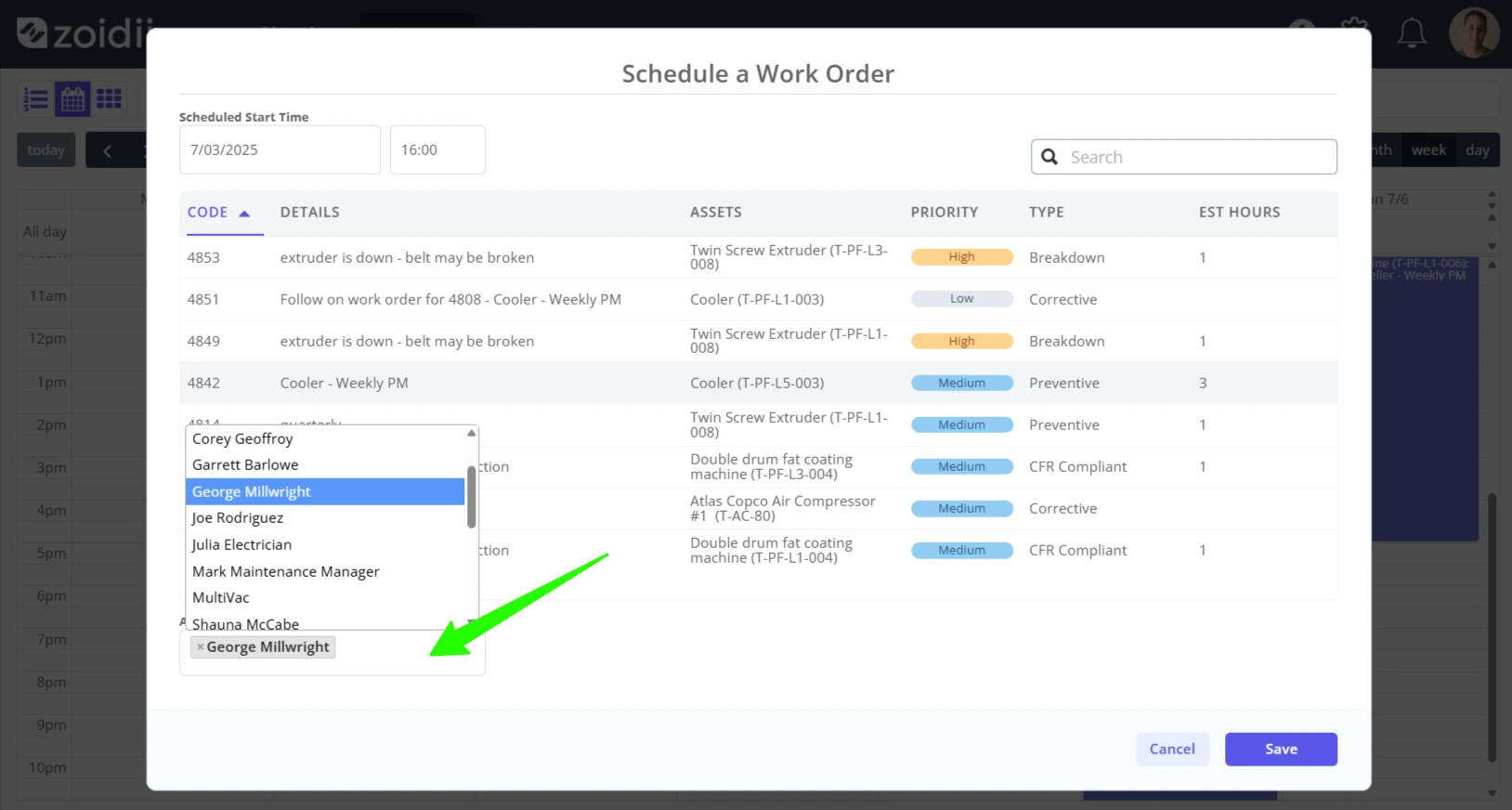Choose Julia Electrician from assignee list

click(325, 544)
